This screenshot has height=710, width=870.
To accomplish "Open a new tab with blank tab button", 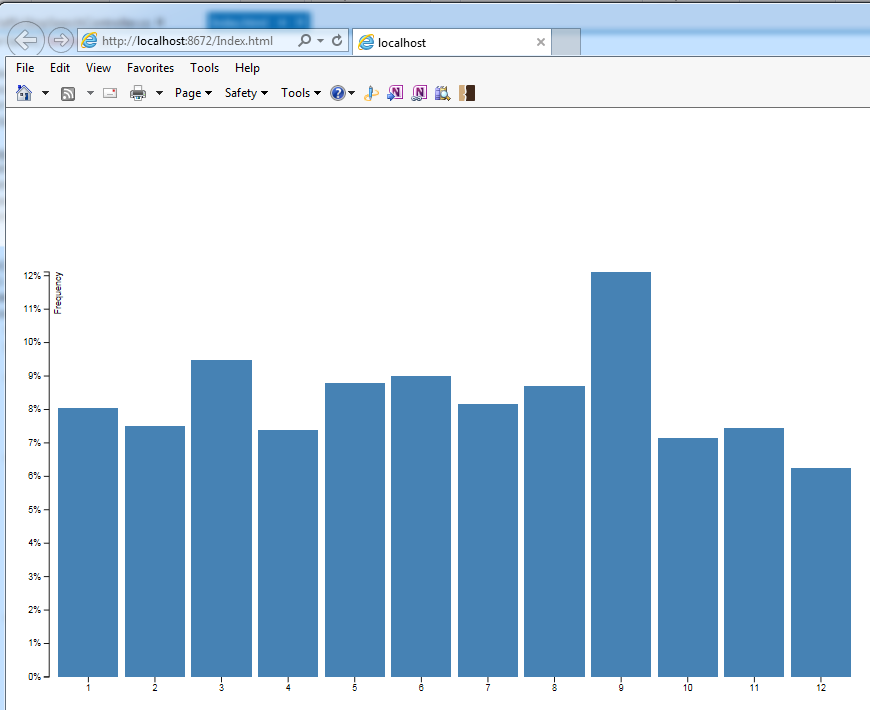I will (x=566, y=42).
